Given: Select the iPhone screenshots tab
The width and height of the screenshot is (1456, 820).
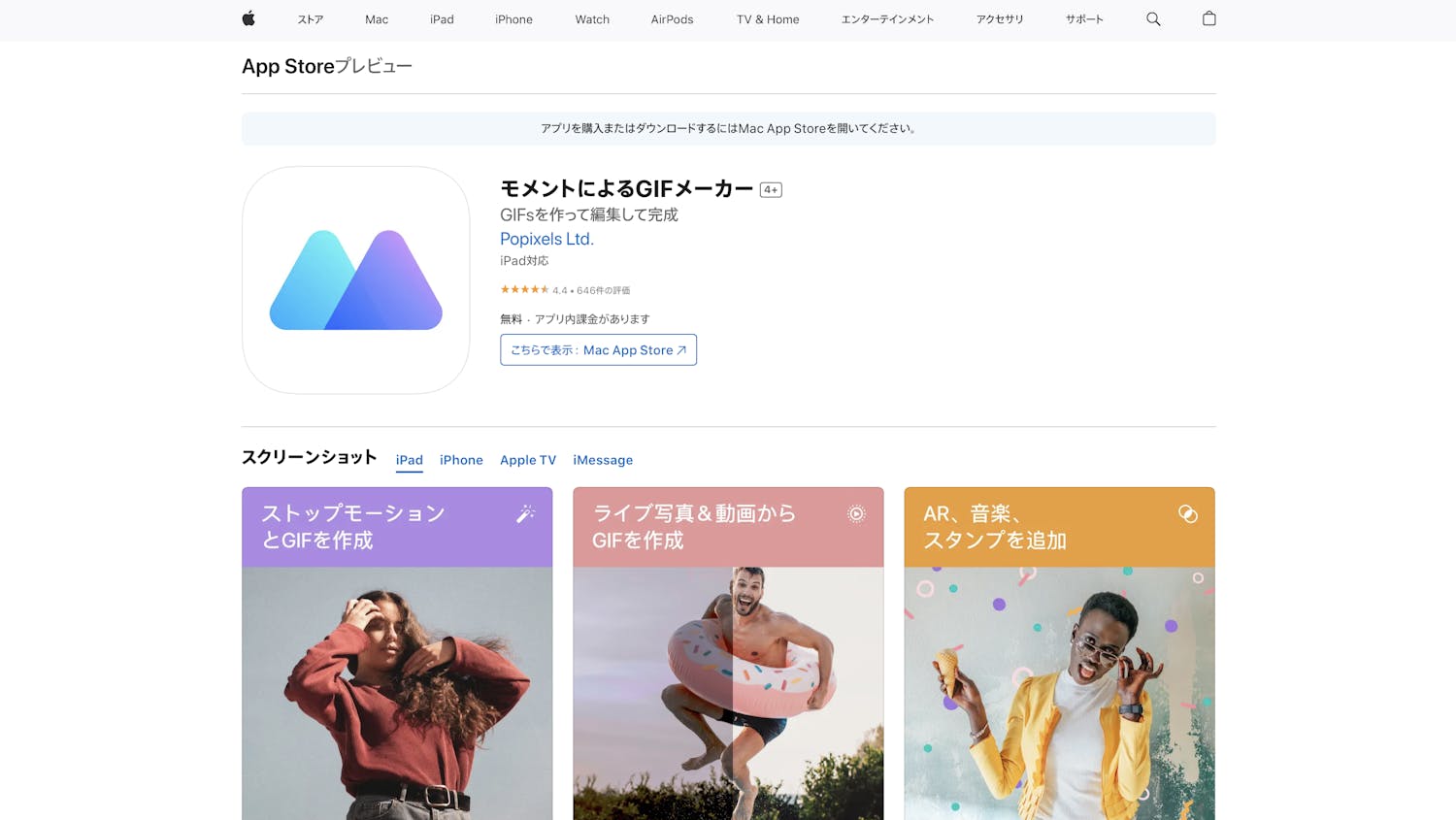Looking at the screenshot, I should click(461, 460).
